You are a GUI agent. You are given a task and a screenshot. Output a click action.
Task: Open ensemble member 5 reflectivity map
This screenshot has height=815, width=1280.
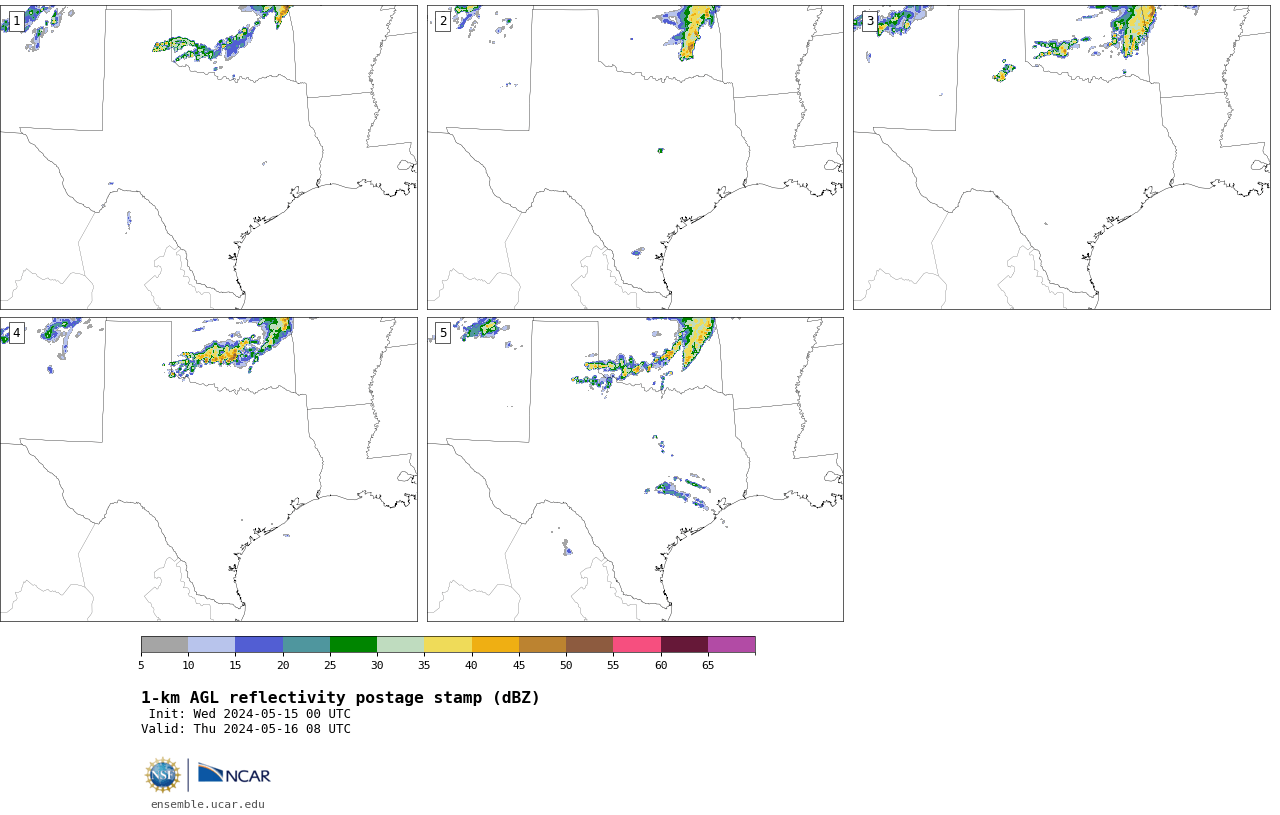635,469
